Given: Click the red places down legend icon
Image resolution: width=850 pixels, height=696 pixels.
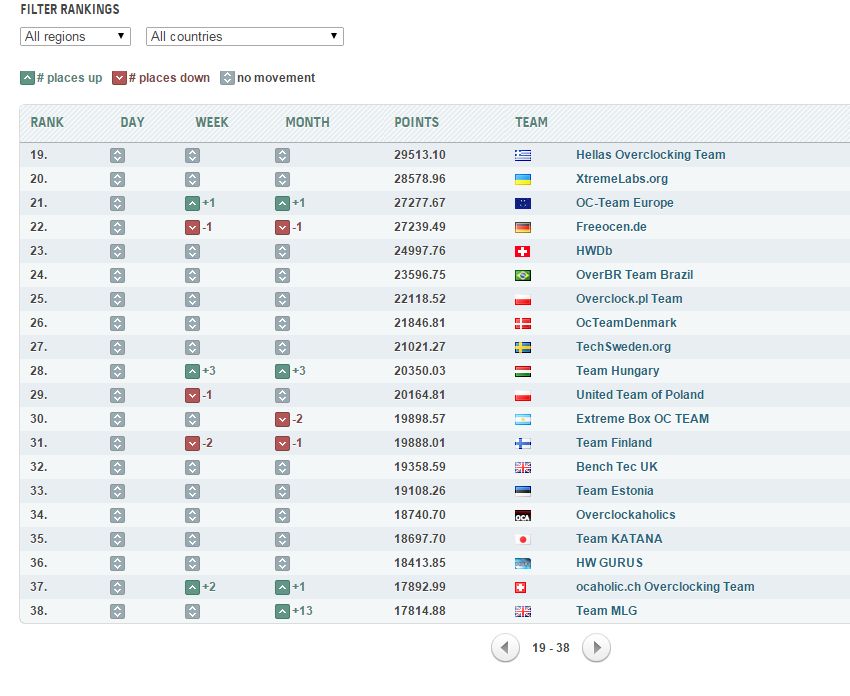Looking at the screenshot, I should pos(119,78).
